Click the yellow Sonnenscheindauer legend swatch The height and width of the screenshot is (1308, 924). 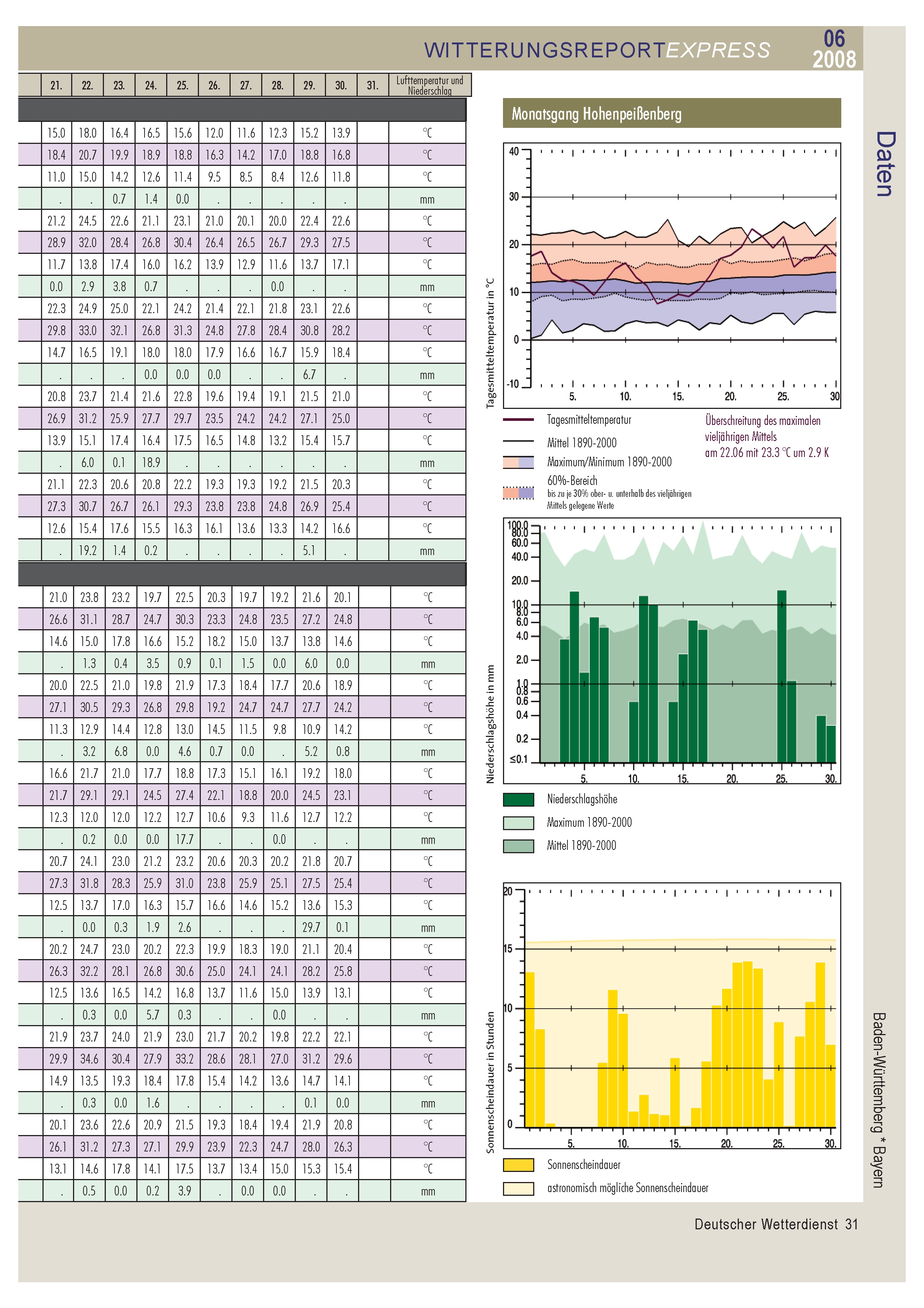[518, 1165]
